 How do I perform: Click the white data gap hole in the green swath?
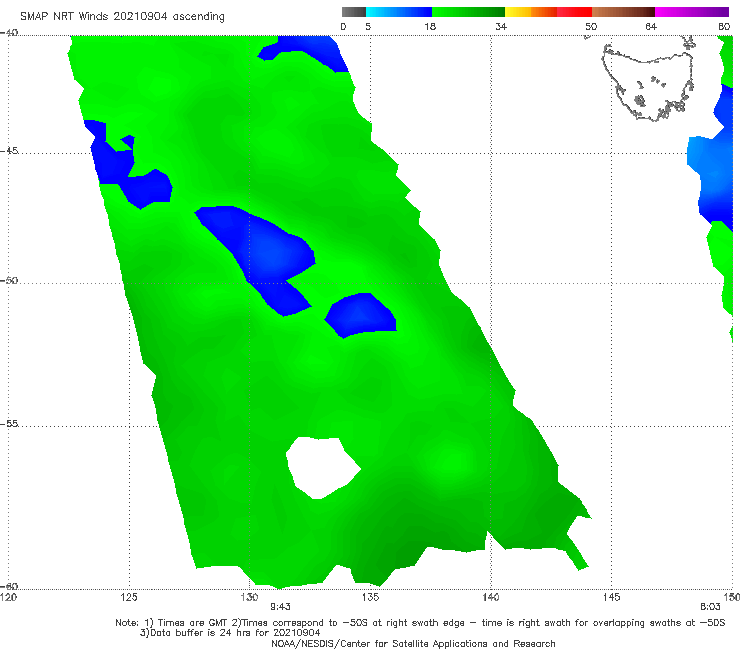coord(321,467)
